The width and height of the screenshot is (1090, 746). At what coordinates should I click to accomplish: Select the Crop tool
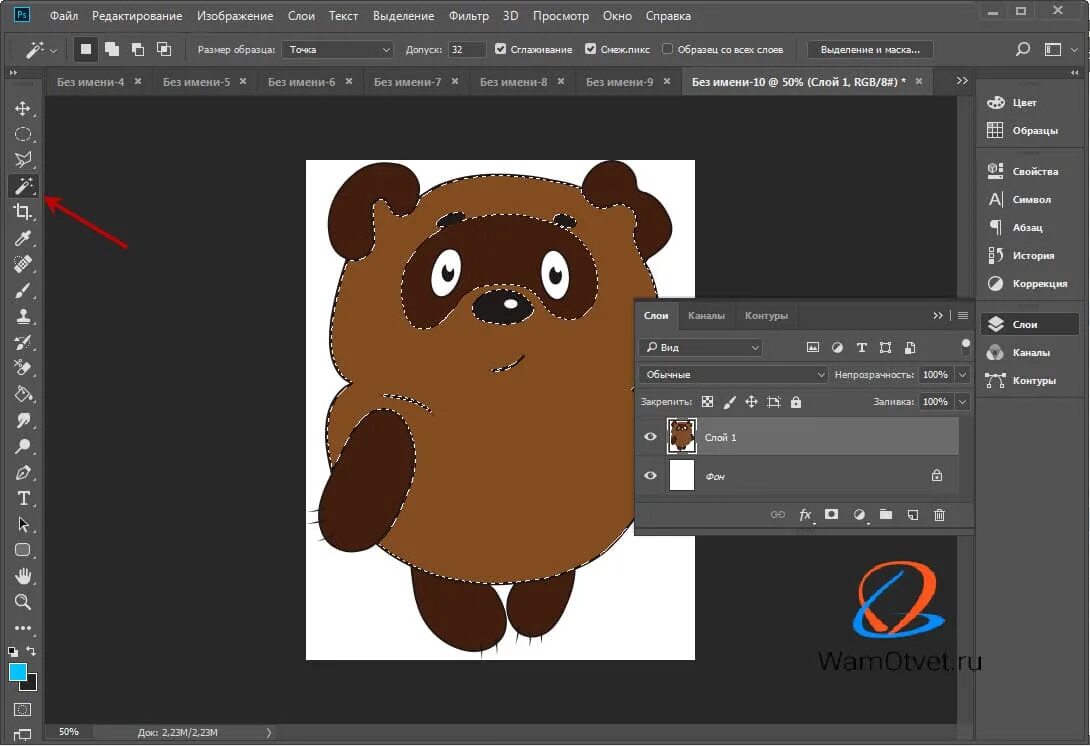23,212
